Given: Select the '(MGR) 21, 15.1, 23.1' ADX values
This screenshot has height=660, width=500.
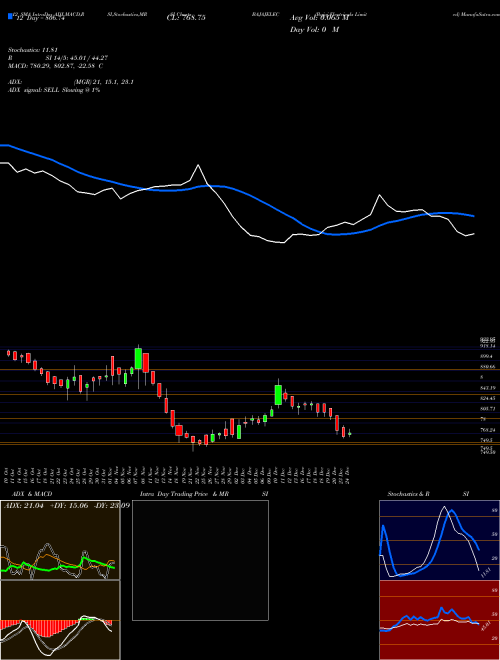Looking at the screenshot, I should click(x=104, y=82).
